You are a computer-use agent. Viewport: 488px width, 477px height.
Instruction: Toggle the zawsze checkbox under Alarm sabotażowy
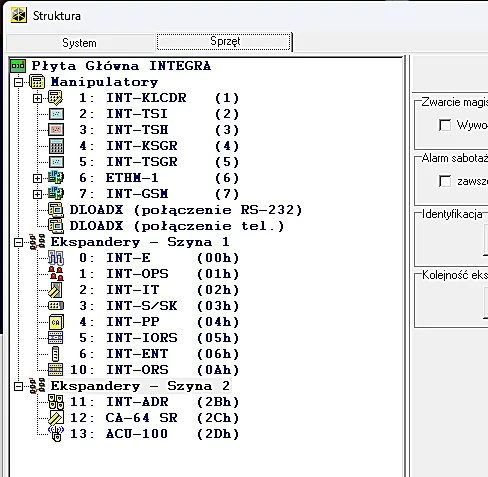click(x=445, y=181)
